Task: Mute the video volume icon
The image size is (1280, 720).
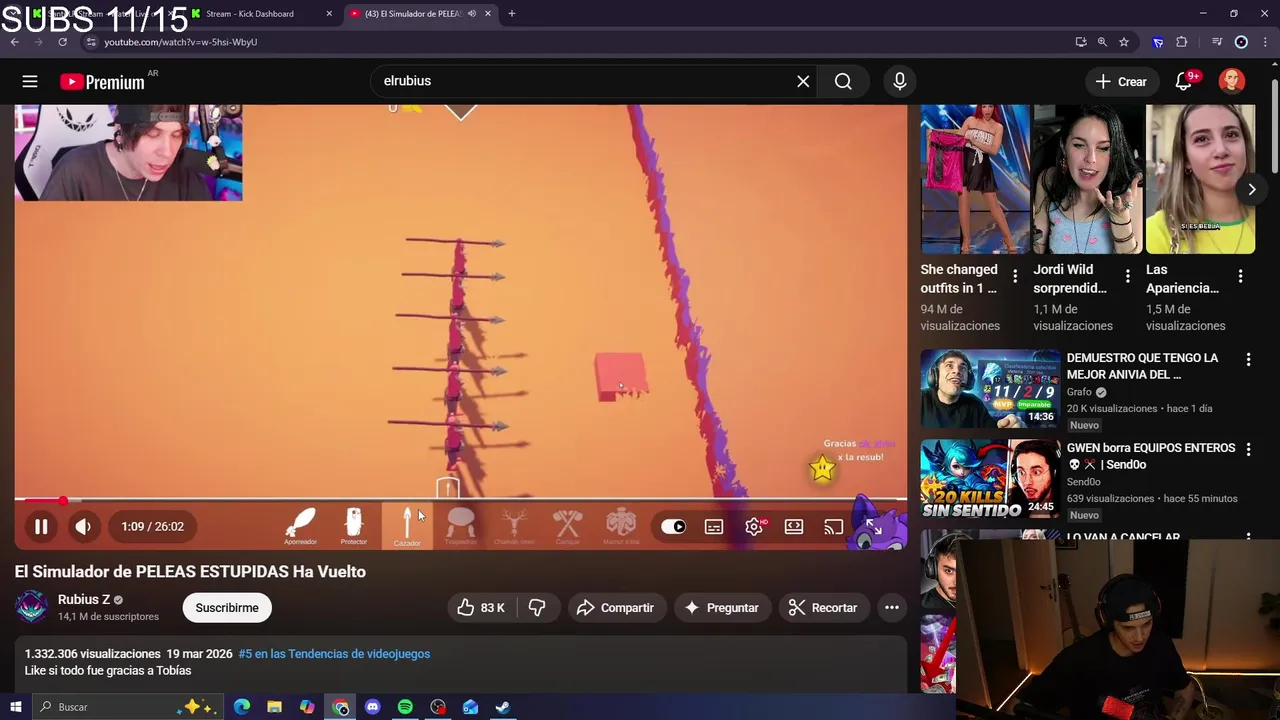Action: (x=83, y=526)
